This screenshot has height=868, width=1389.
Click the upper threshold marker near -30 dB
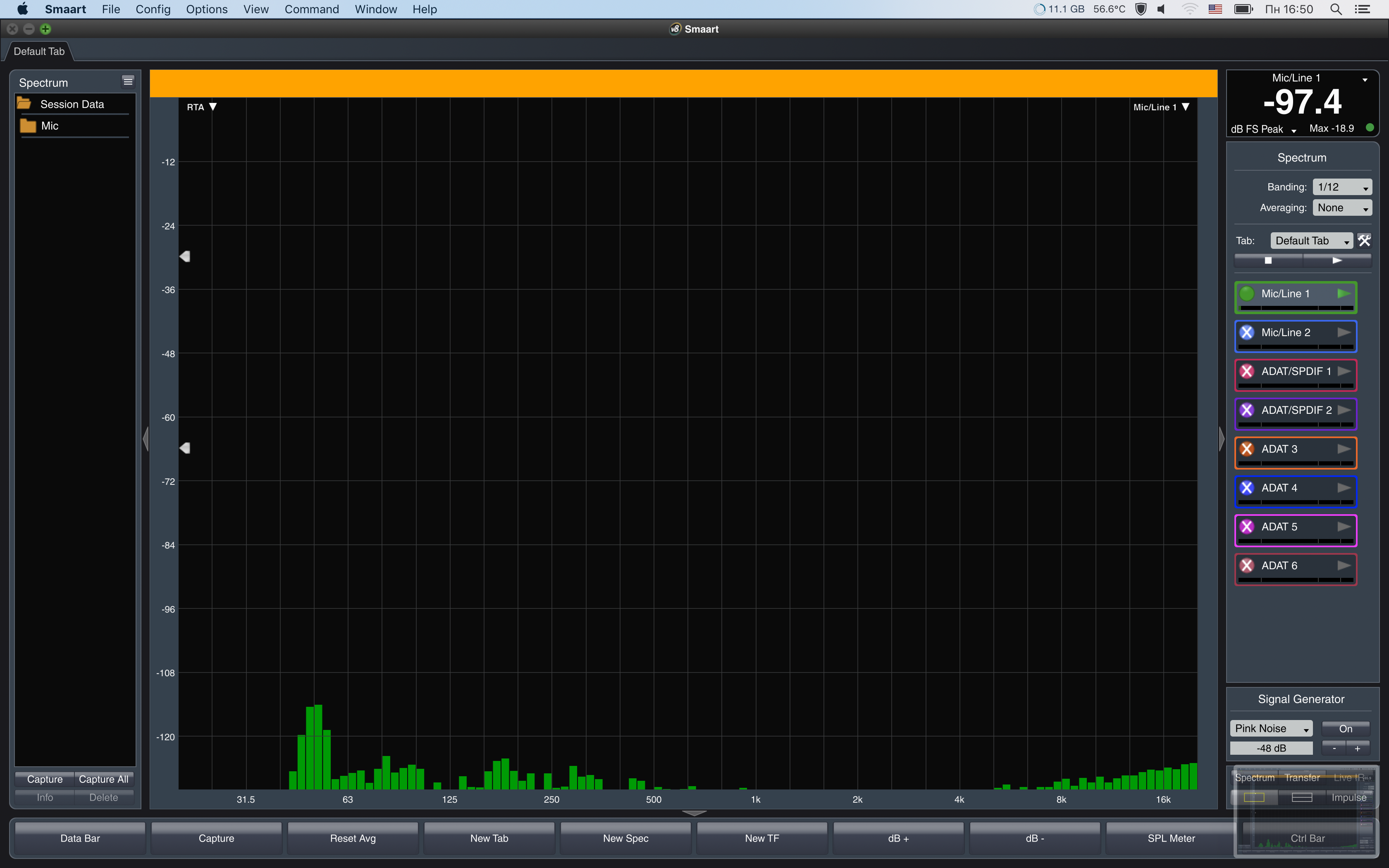pyautogui.click(x=185, y=256)
